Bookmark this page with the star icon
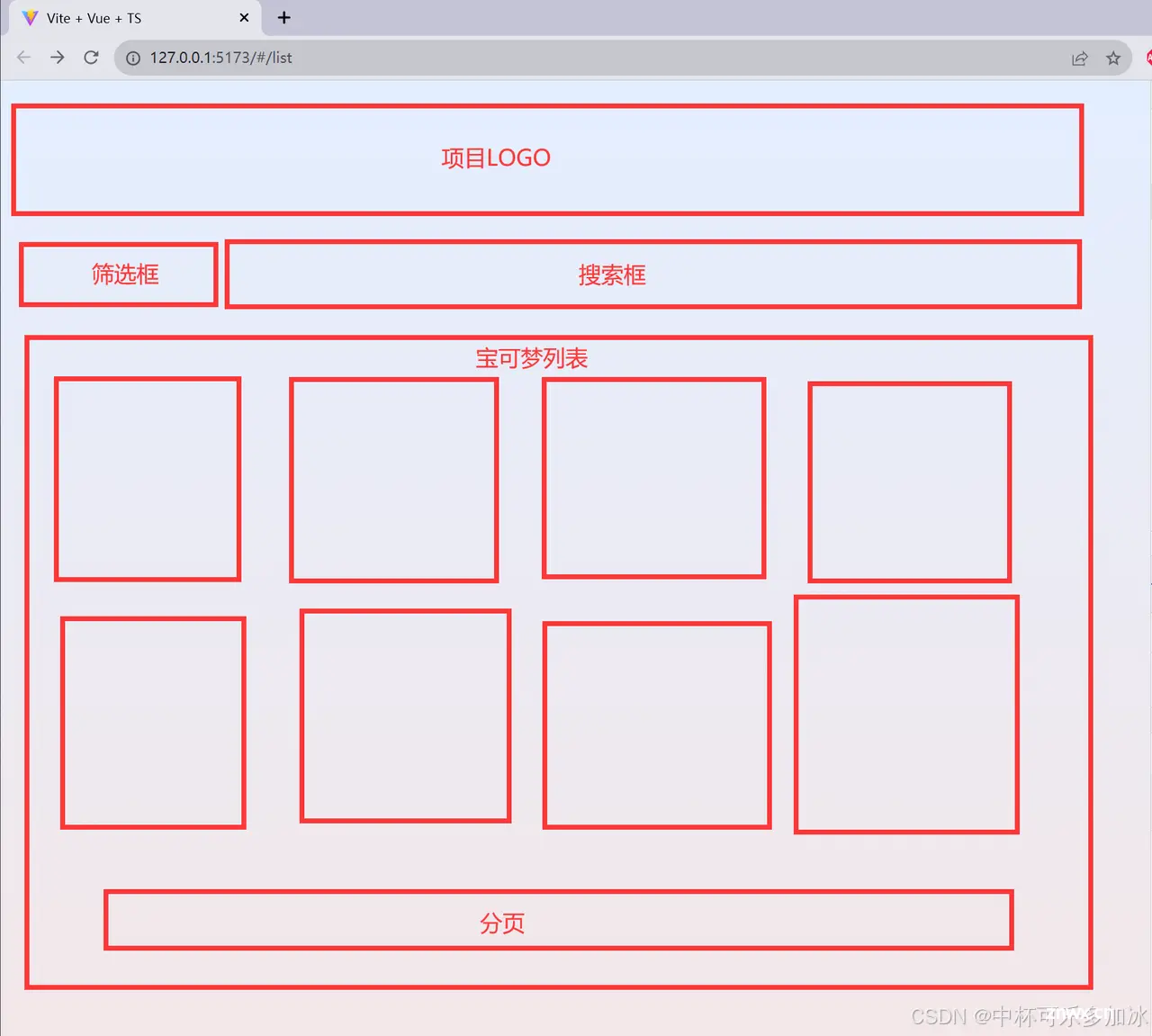The height and width of the screenshot is (1036, 1152). (x=1113, y=59)
